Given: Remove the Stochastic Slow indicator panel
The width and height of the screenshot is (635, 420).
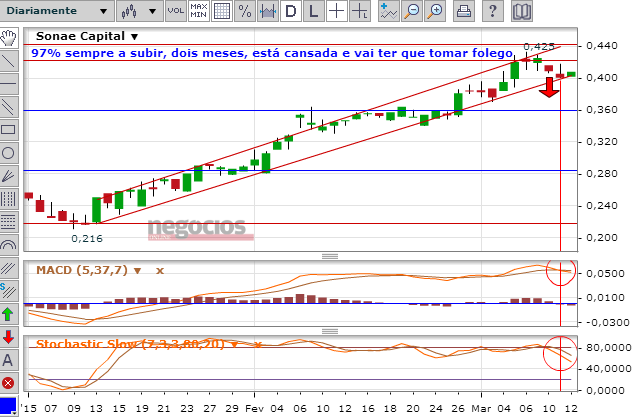Looking at the screenshot, I should (x=258, y=345).
